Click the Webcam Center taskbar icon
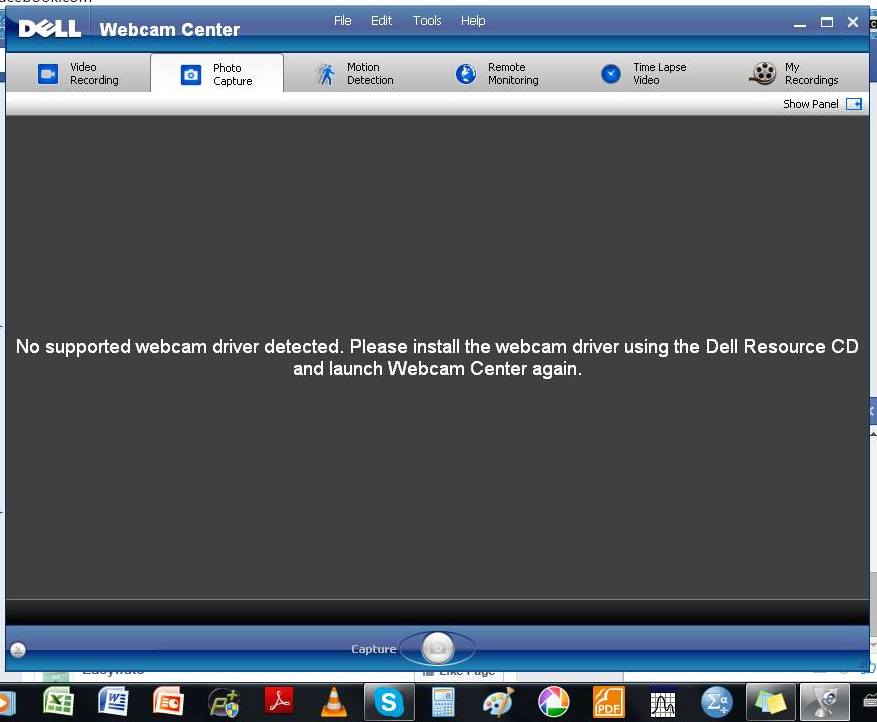Viewport: 877px width, 722px height. click(x=825, y=702)
